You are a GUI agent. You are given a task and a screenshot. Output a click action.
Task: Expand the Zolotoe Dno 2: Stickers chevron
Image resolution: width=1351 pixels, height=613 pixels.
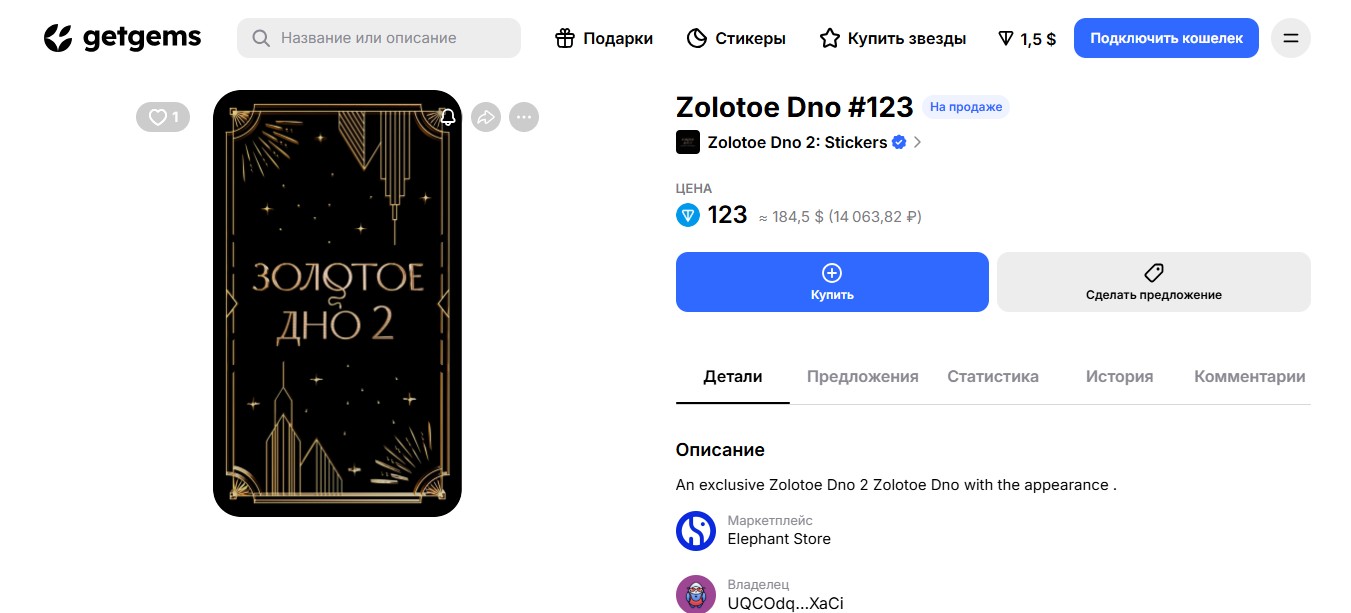tap(918, 142)
